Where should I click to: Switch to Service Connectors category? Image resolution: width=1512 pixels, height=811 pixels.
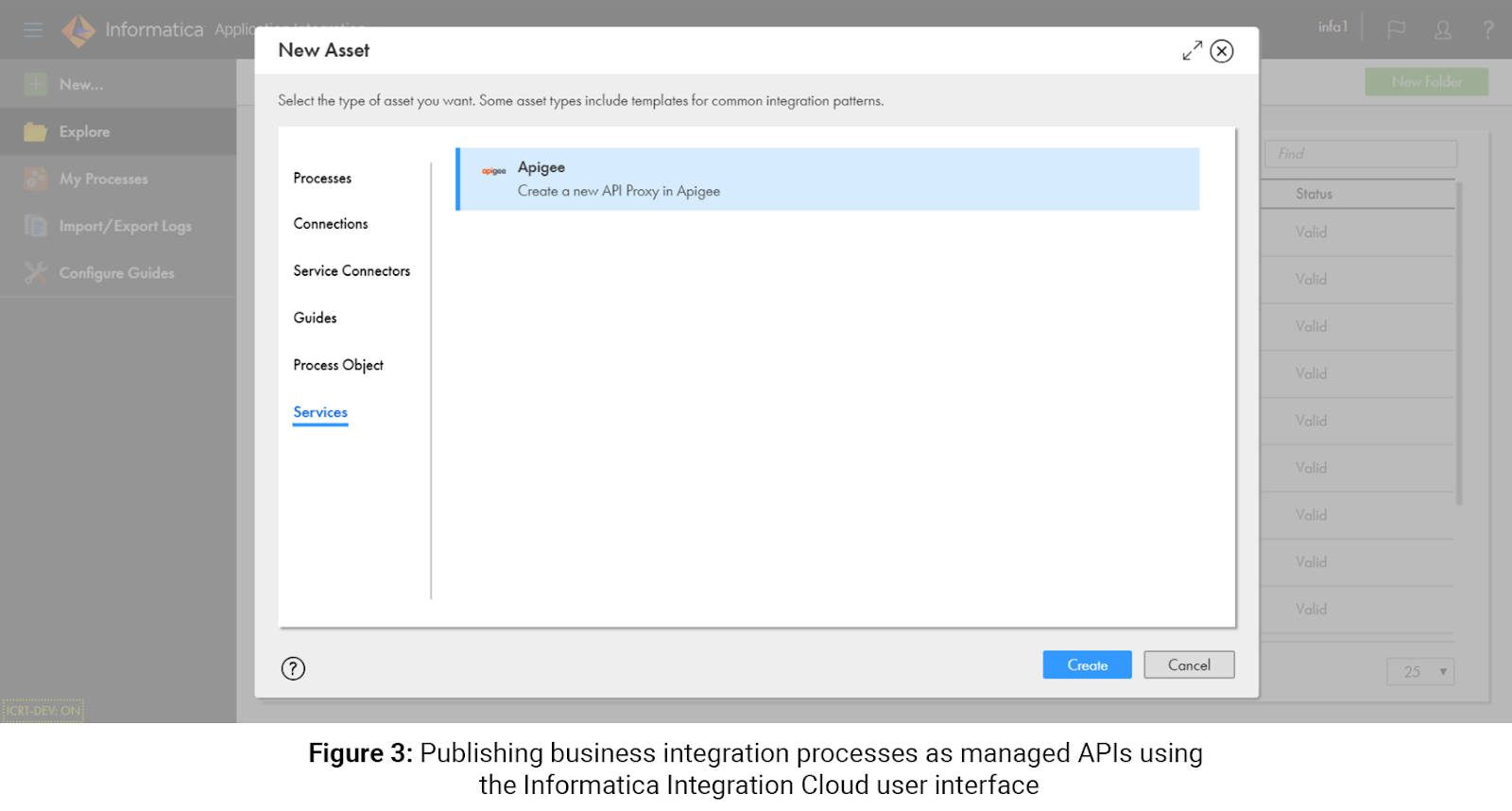coord(352,271)
